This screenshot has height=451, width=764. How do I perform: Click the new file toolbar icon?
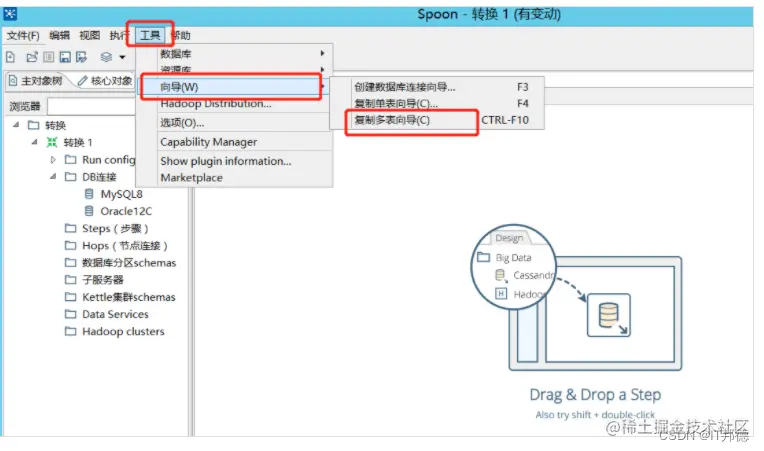(x=10, y=57)
